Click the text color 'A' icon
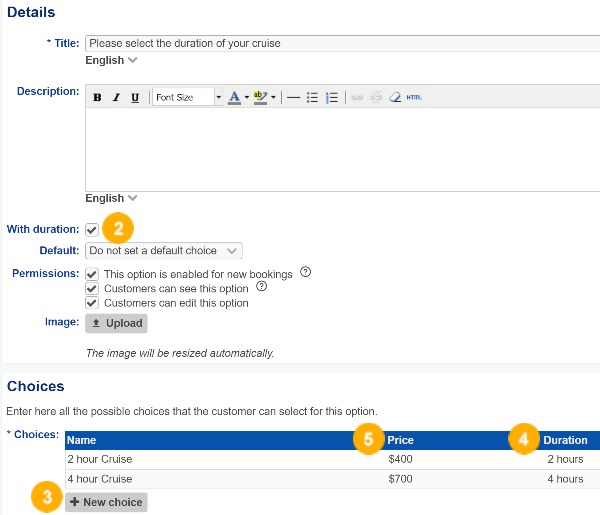The width and height of the screenshot is (600, 515). coord(234,98)
